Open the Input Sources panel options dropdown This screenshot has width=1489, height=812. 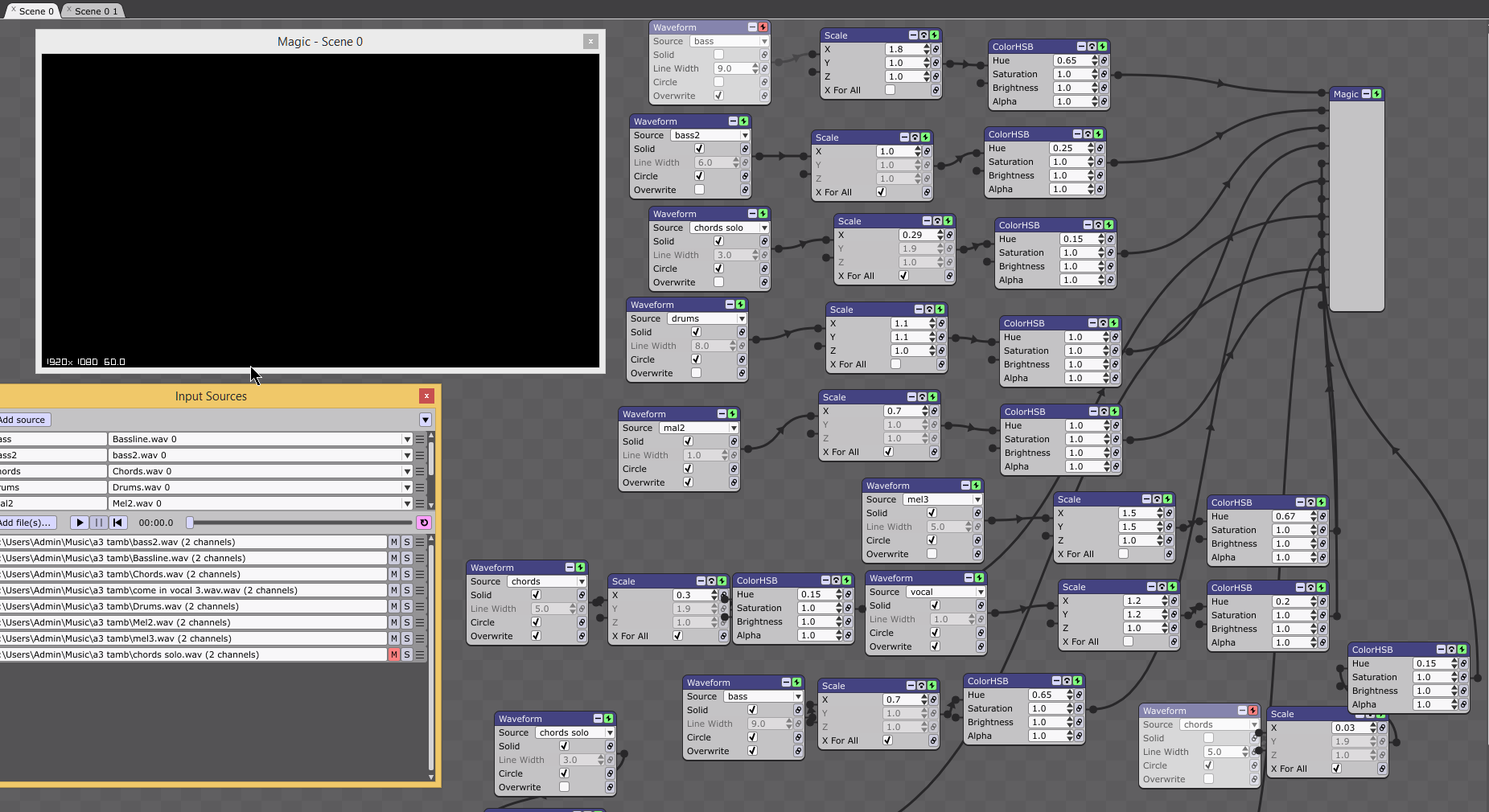click(426, 420)
